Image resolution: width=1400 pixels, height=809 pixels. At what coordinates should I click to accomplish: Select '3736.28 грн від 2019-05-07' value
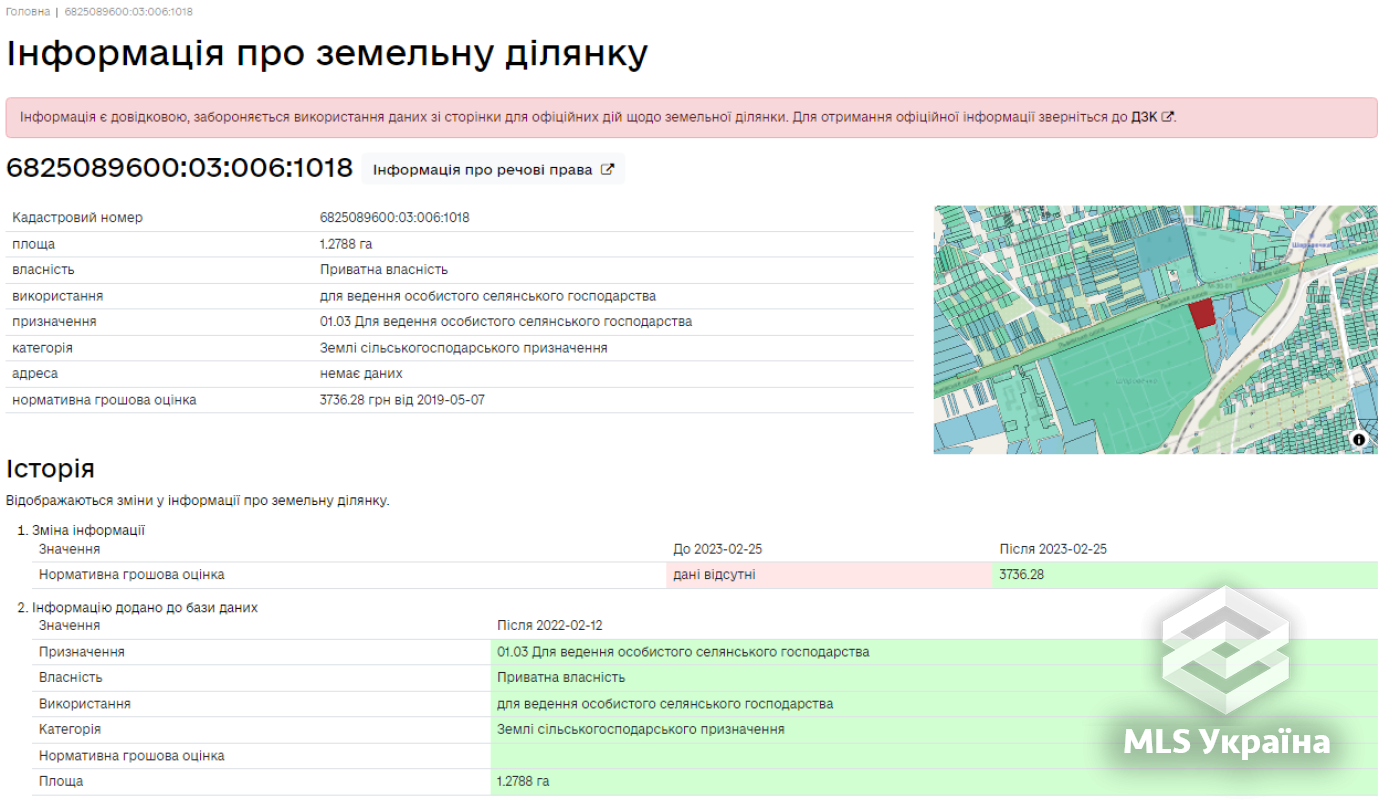pyautogui.click(x=403, y=400)
